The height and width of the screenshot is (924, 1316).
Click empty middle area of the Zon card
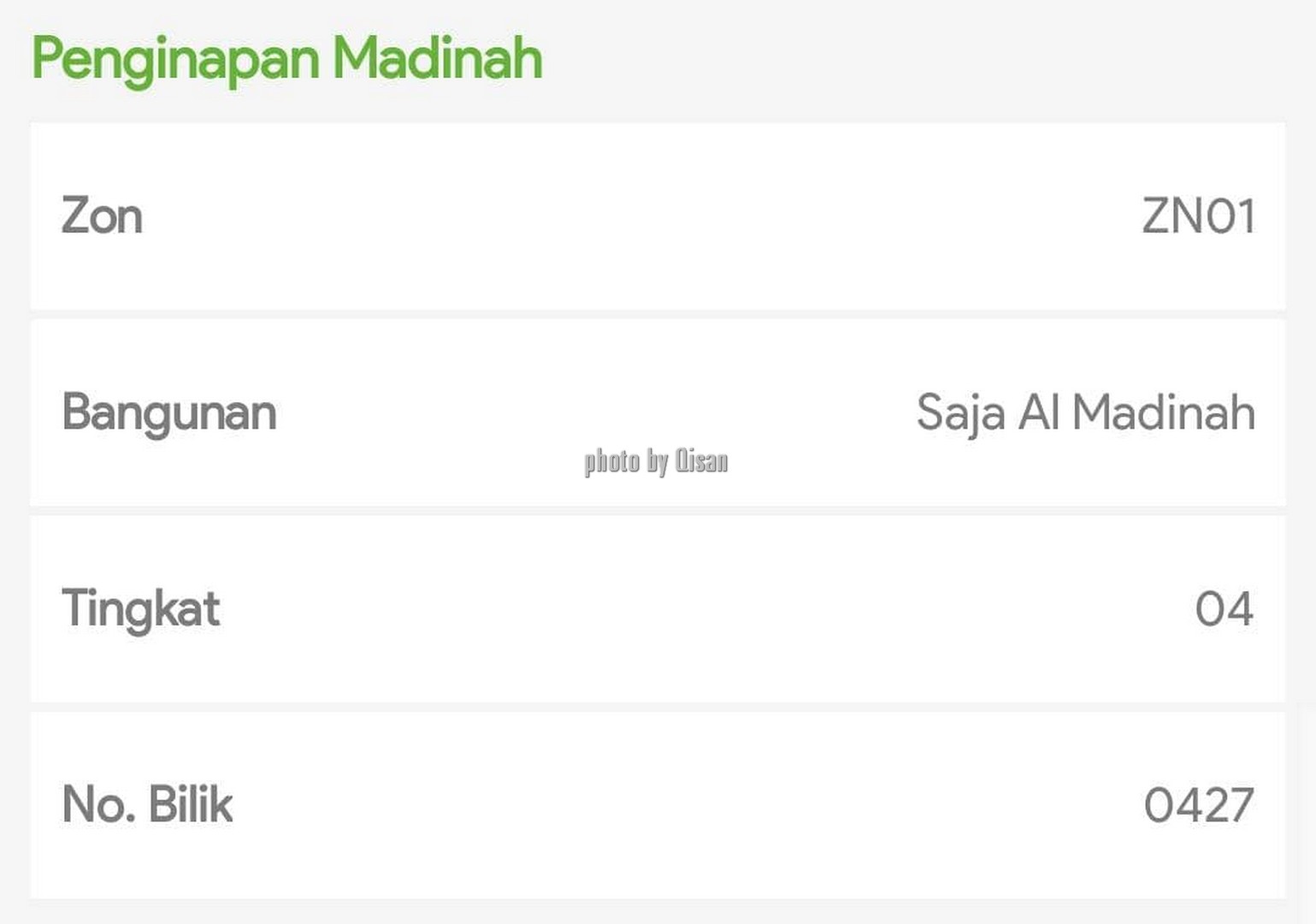(x=658, y=216)
